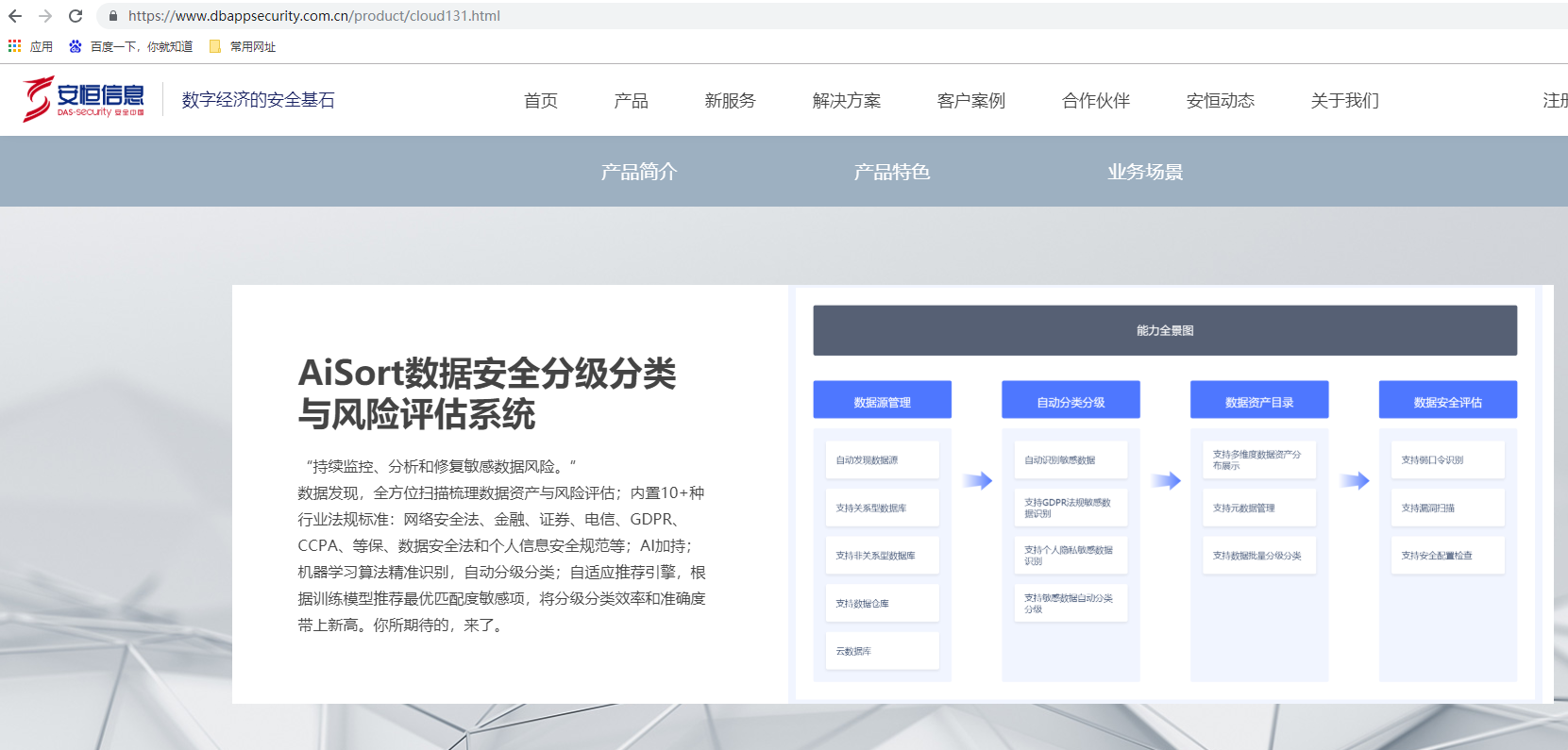The image size is (1568, 750).
Task: Click the 支持元数据管理 card
Action: click(1259, 508)
